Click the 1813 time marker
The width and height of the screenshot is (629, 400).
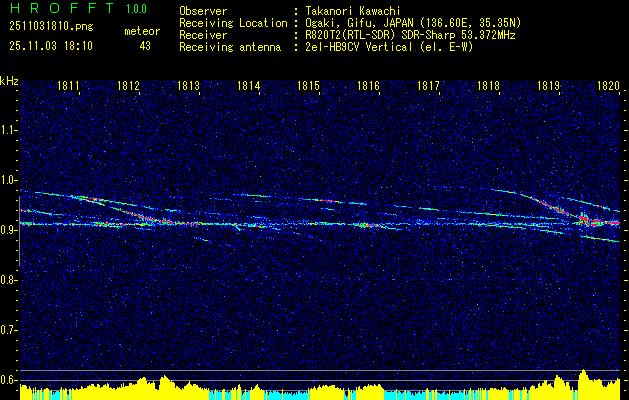(189, 85)
